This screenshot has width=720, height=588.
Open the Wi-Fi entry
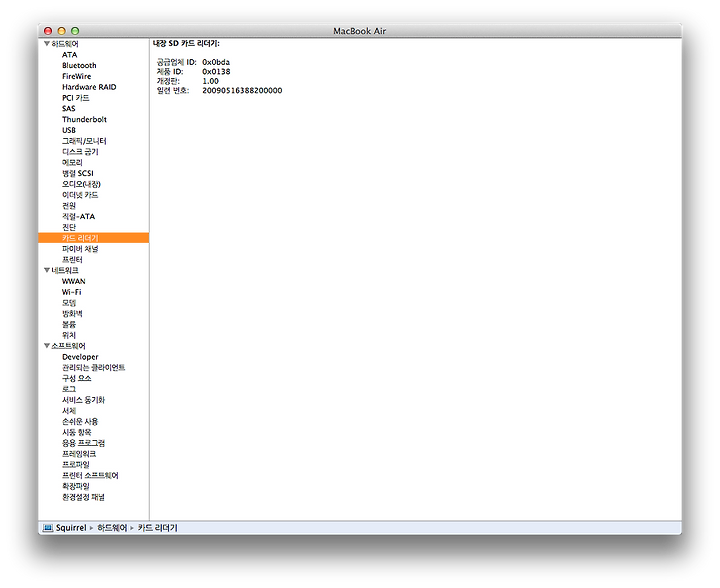[x=71, y=292]
